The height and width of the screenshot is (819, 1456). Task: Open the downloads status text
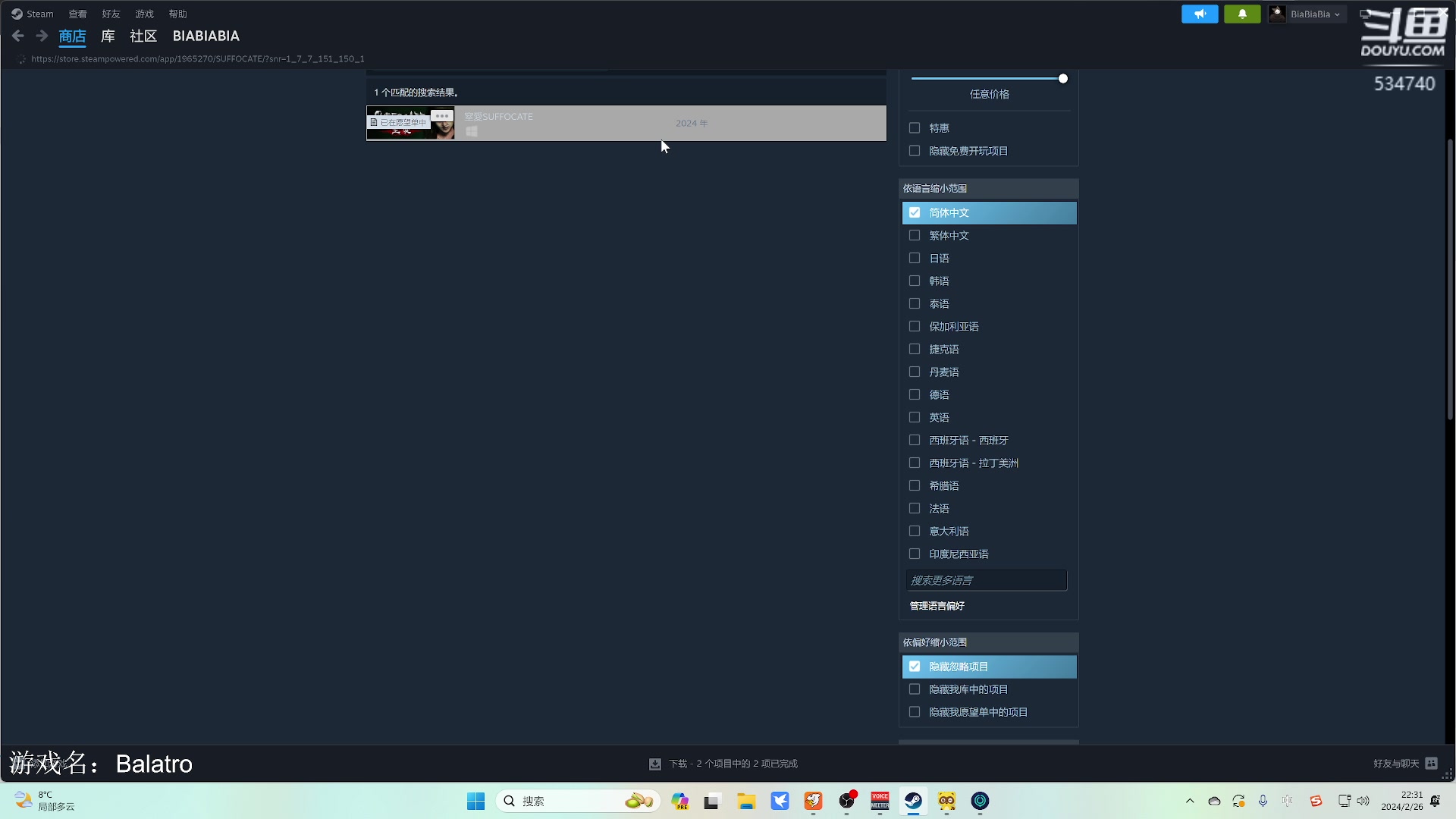tap(733, 764)
